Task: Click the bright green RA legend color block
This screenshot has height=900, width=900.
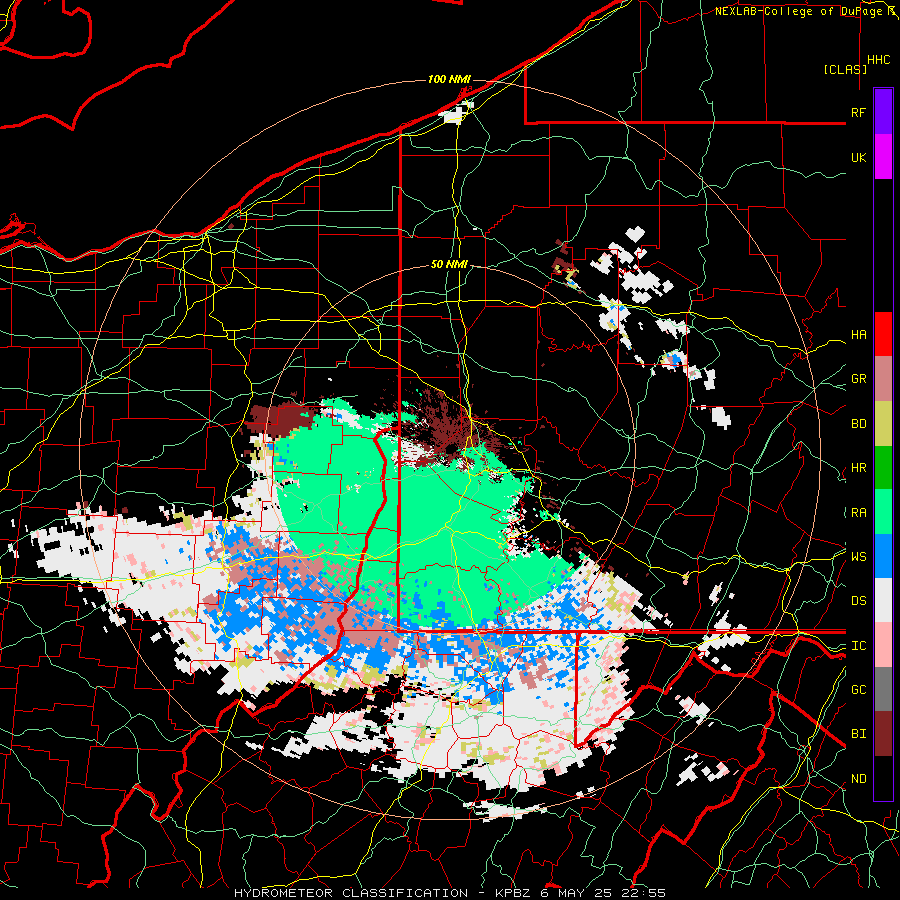Action: click(x=883, y=512)
